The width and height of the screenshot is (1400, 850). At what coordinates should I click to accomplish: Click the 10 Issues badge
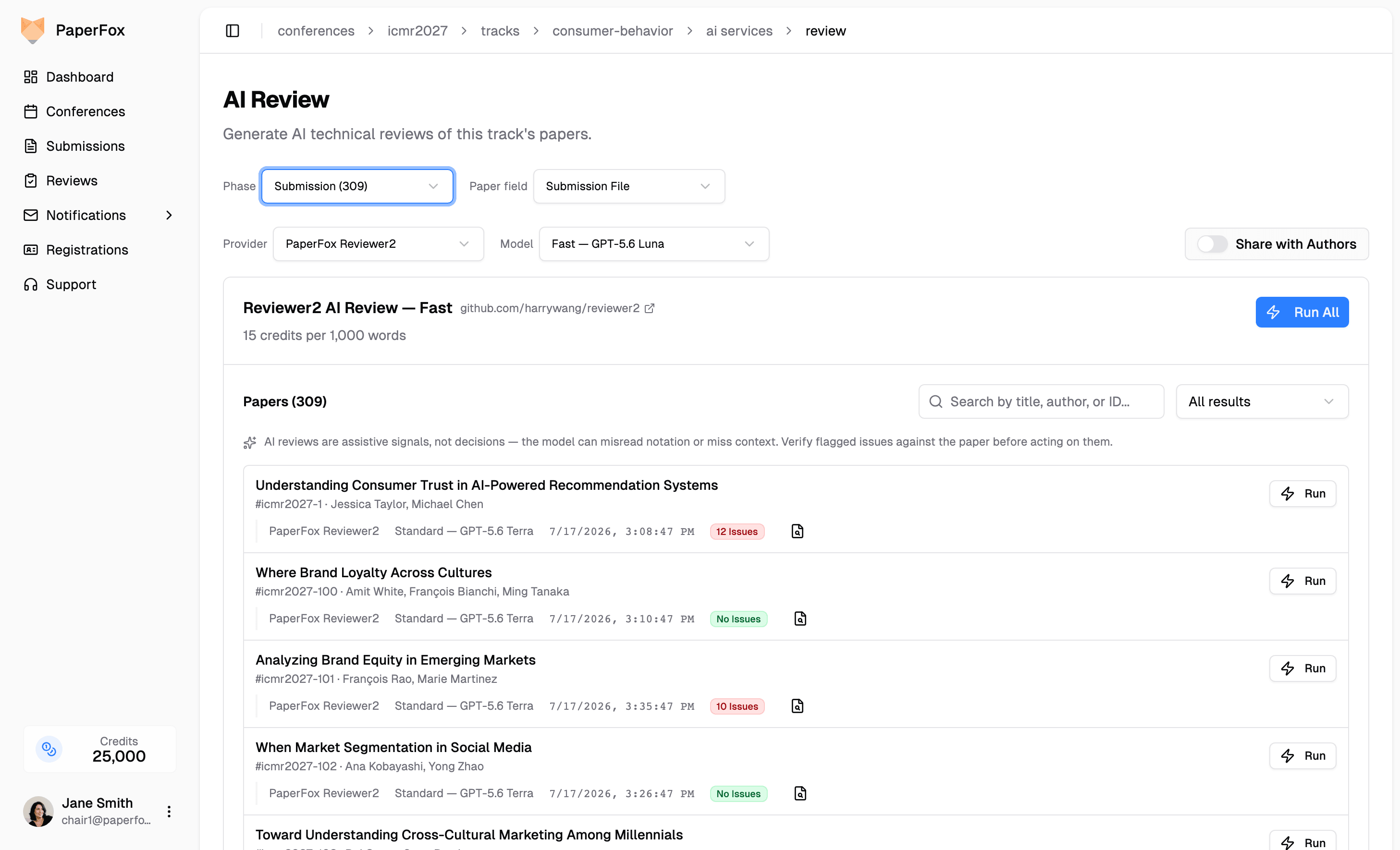[737, 706]
